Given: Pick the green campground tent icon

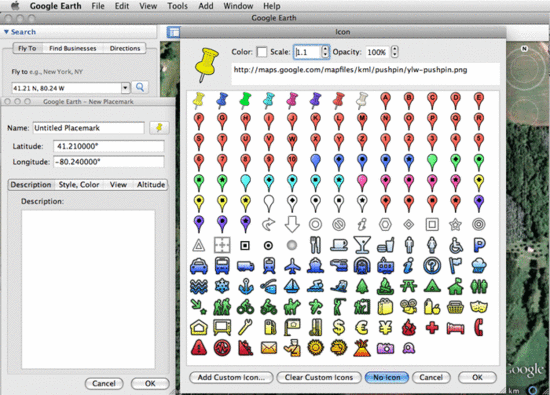Looking at the screenshot, I should [432, 287].
